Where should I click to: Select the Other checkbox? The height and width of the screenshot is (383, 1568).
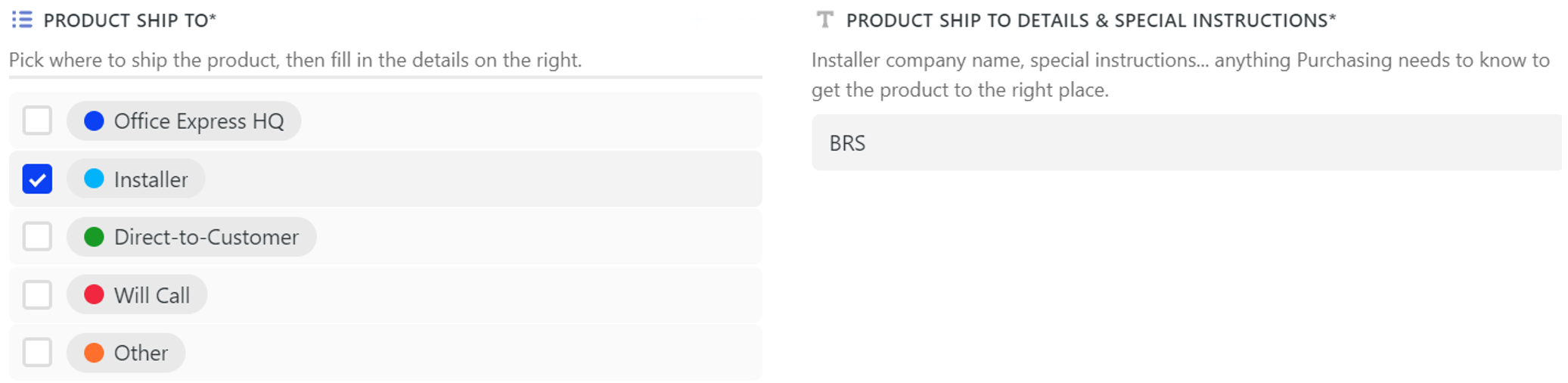pos(37,353)
